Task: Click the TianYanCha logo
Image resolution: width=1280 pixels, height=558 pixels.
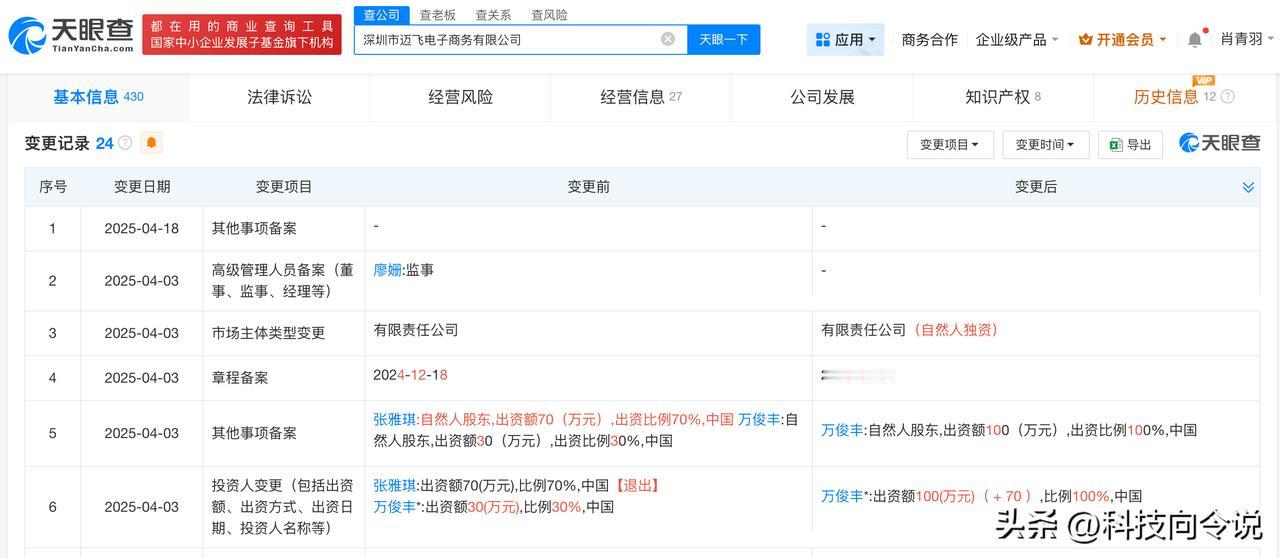Action: click(x=71, y=35)
